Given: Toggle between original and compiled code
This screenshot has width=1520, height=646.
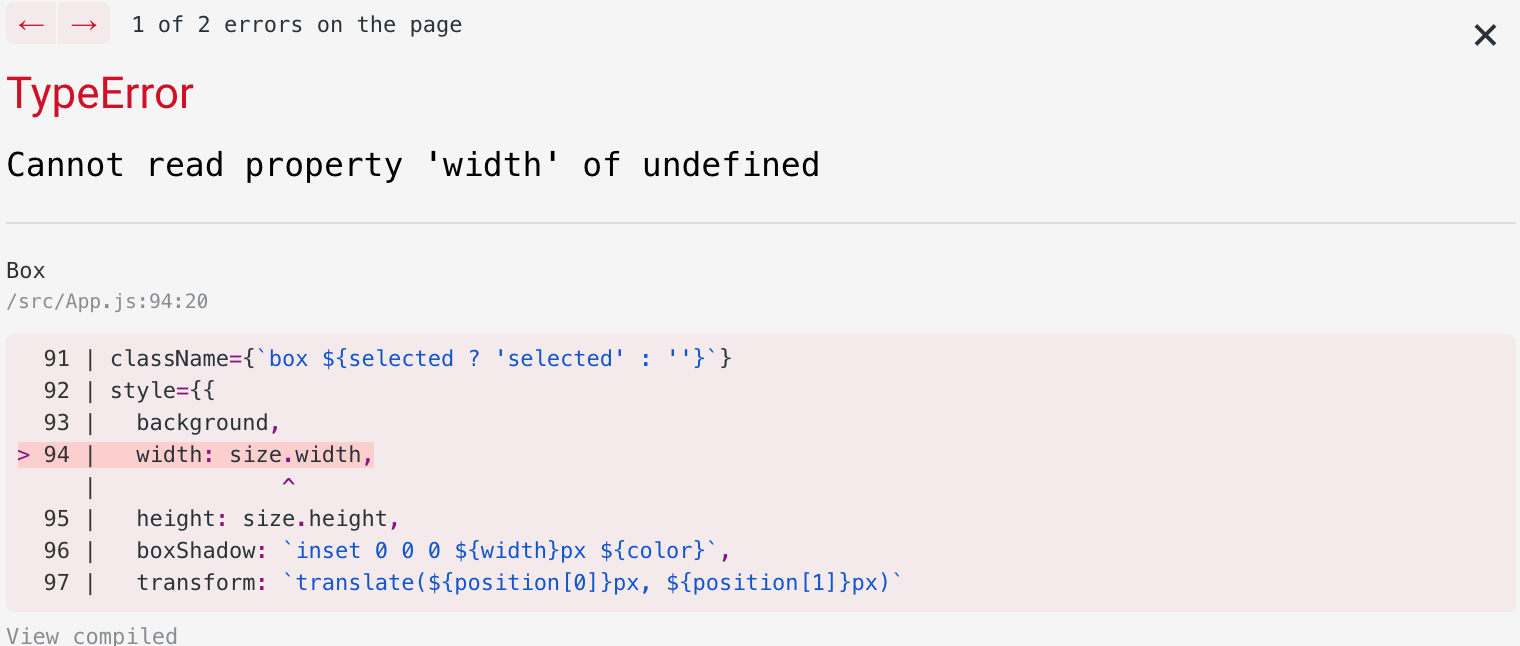Looking at the screenshot, I should (92, 635).
